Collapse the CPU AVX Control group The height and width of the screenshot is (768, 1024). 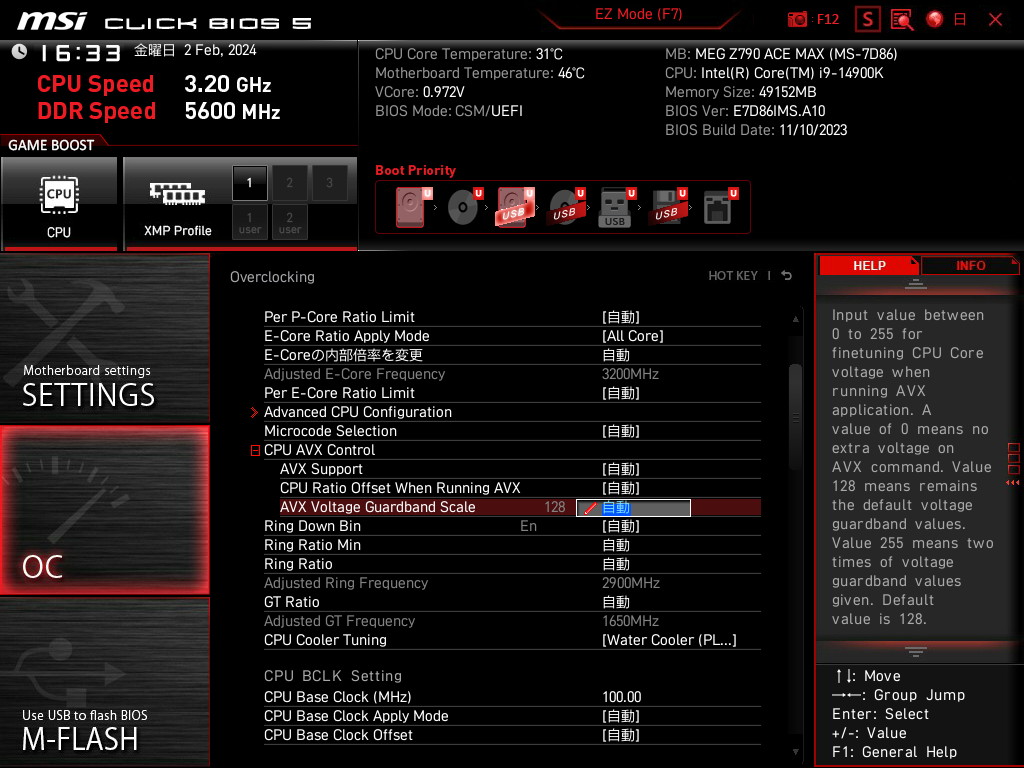point(255,451)
